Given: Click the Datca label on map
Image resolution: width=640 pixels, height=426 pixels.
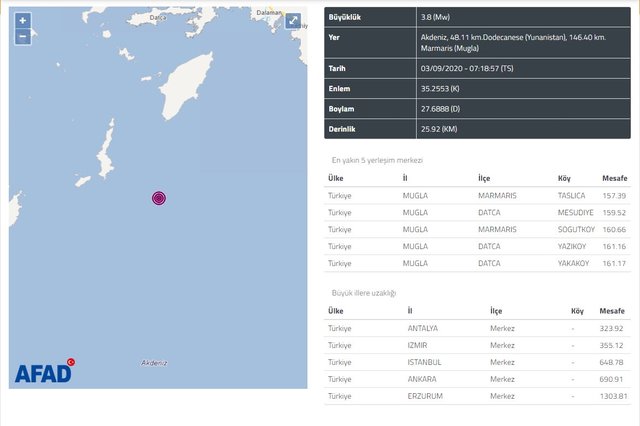Looking at the screenshot, I should (156, 17).
